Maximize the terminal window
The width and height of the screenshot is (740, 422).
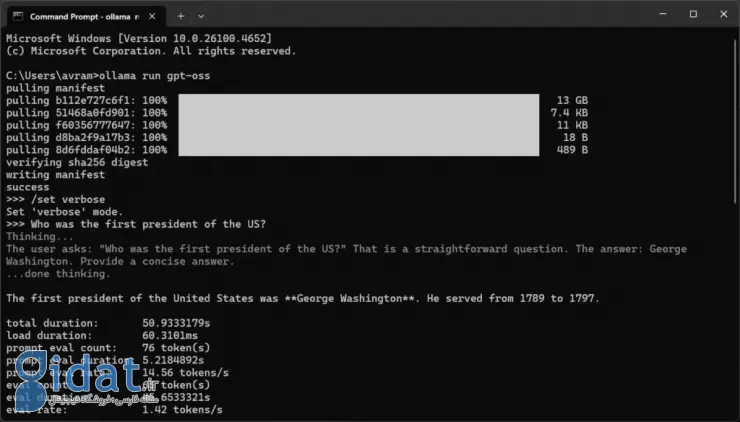coord(693,14)
